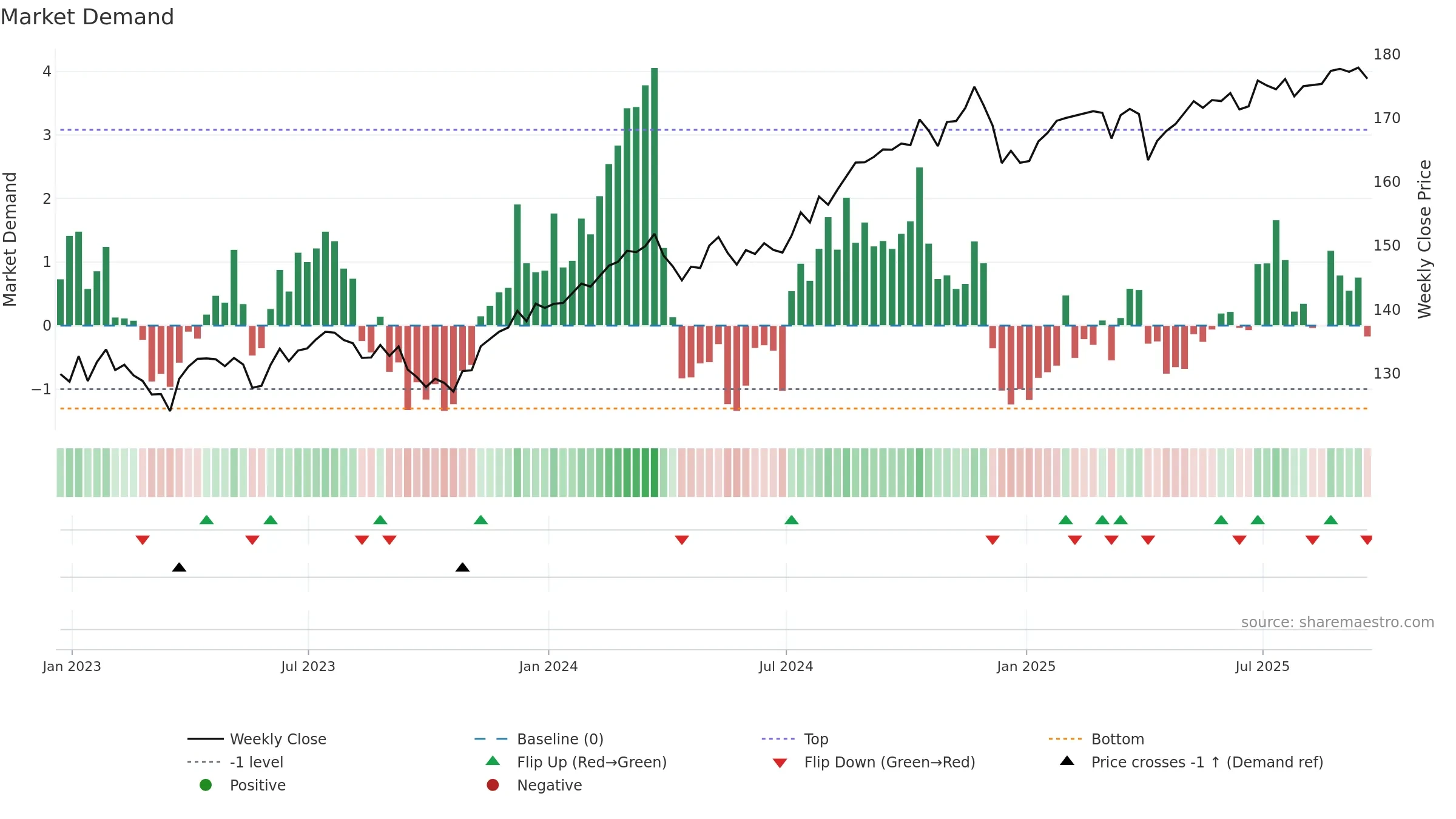Viewport: 1456px width, 819px height.
Task: Click the Jan 2023 axis label
Action: pyautogui.click(x=72, y=666)
